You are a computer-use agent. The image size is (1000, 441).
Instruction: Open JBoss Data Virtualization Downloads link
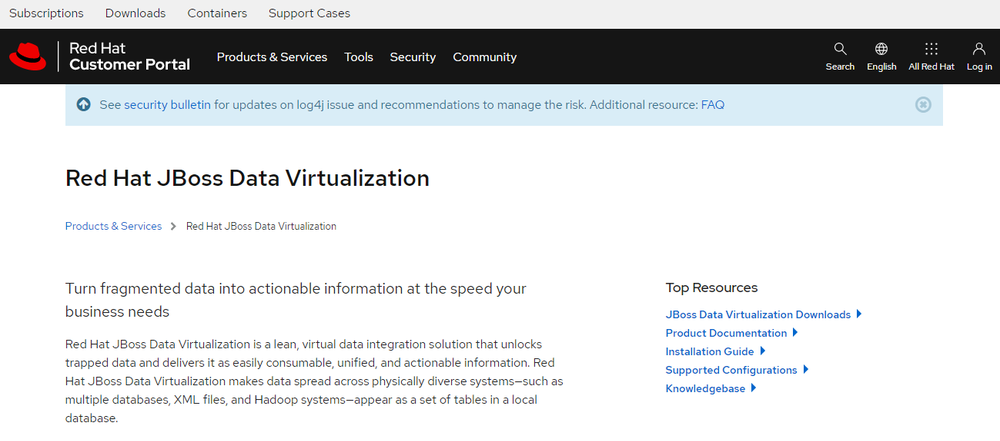758,315
